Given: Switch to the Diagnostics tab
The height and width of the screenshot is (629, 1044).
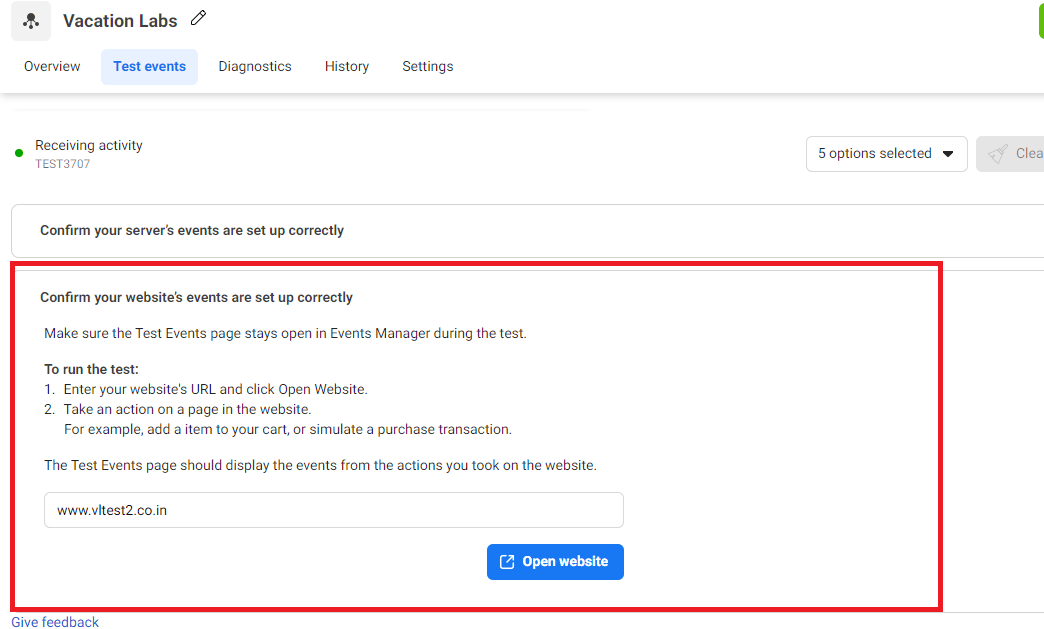Looking at the screenshot, I should pyautogui.click(x=255, y=67).
